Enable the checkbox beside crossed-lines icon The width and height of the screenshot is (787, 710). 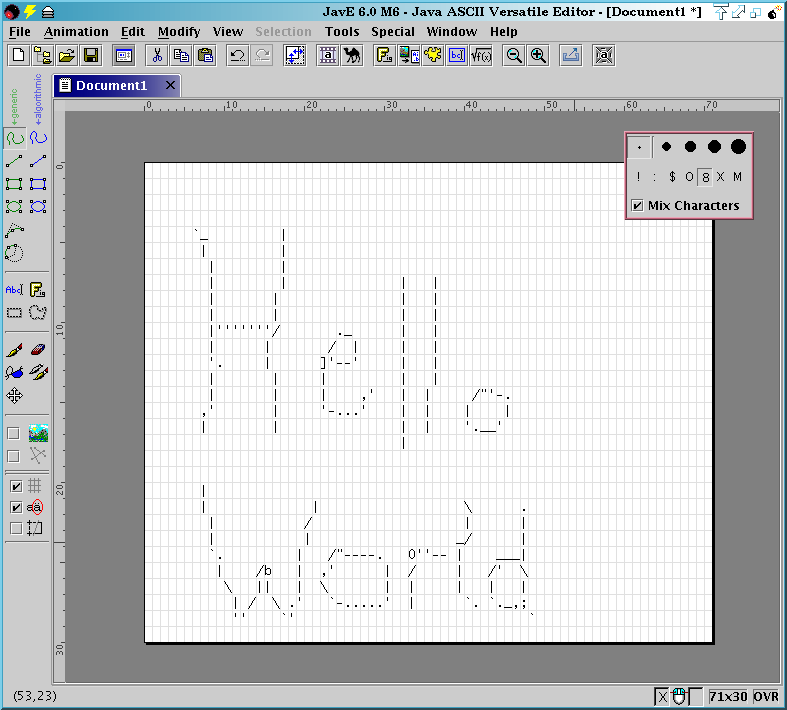point(14,456)
